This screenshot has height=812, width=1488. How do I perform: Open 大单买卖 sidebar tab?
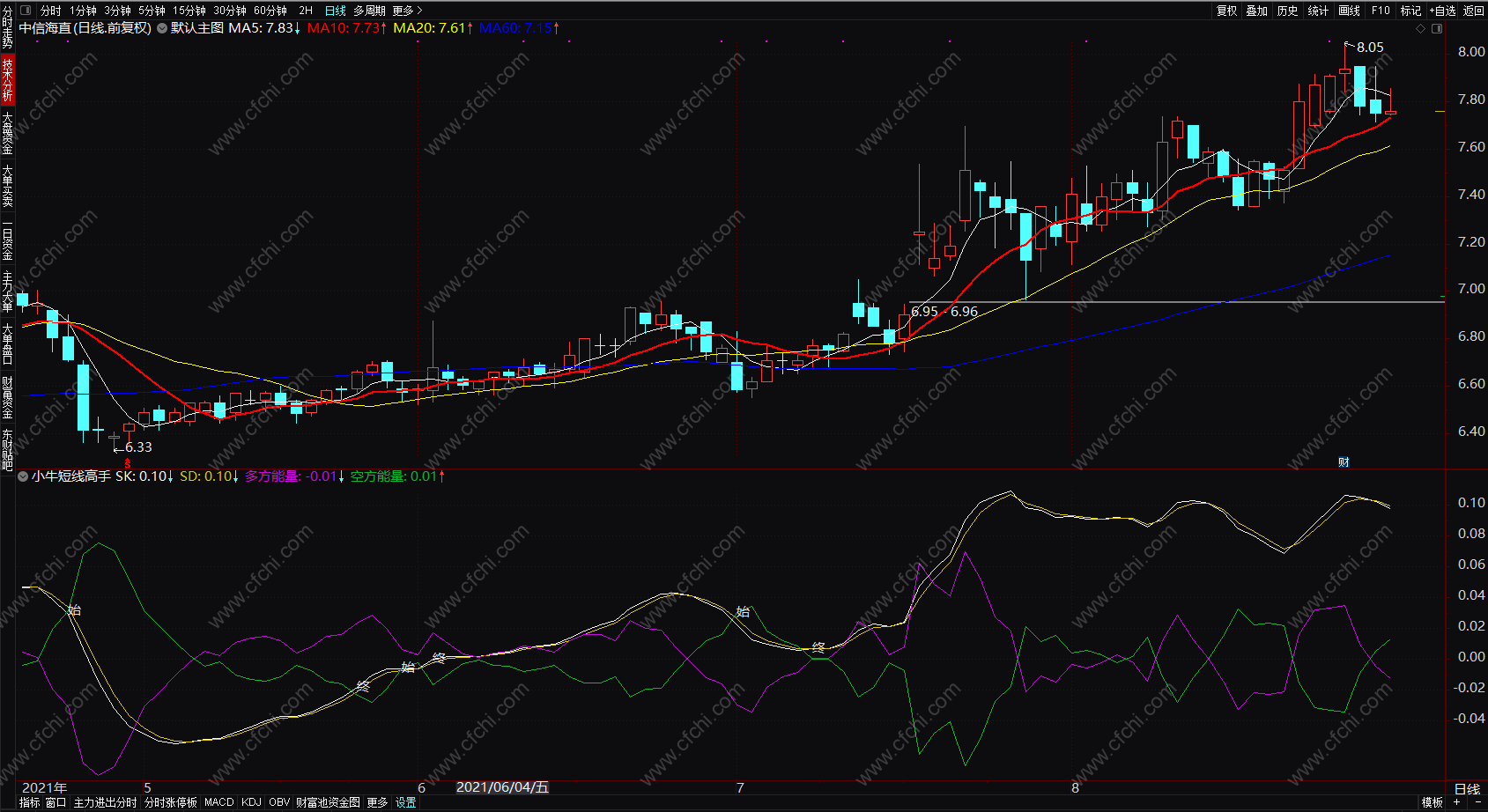[x=7, y=185]
